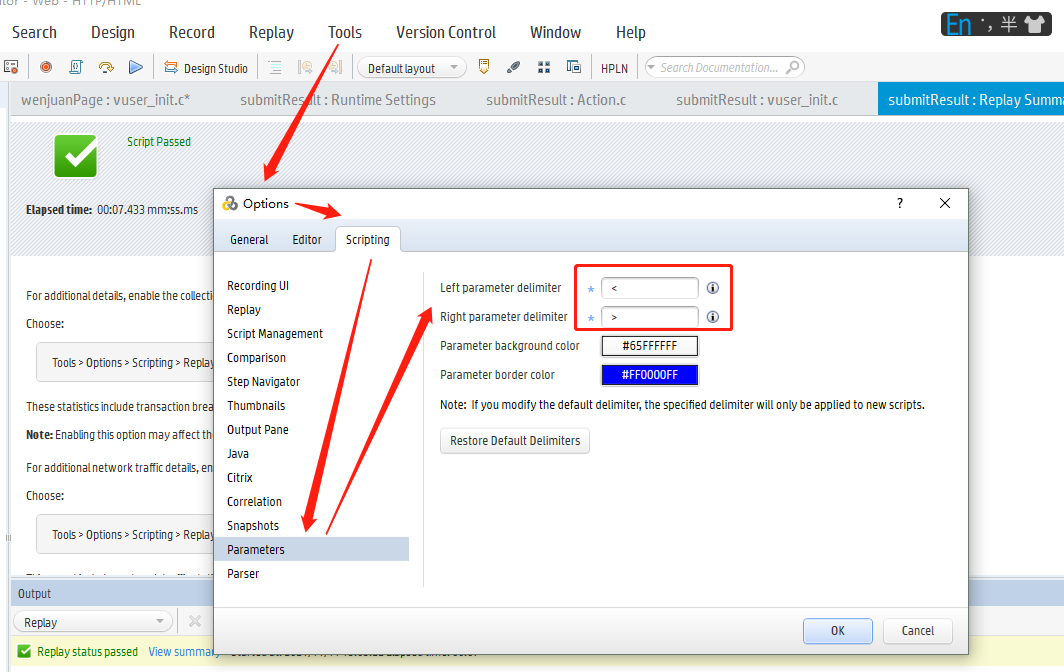Open the Version Control menu

tap(445, 32)
